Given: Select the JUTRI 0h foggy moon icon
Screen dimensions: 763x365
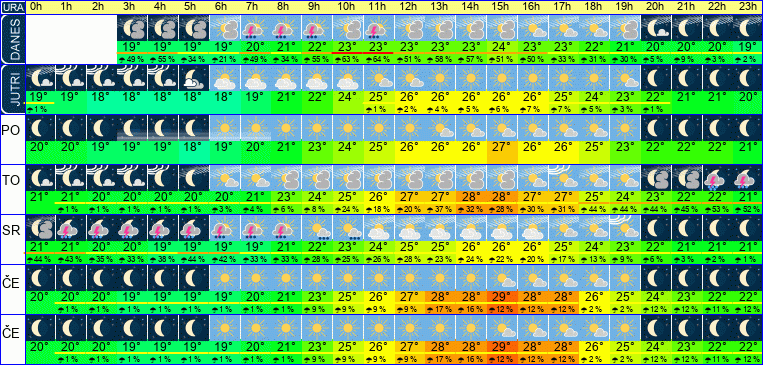Looking at the screenshot, I should point(40,78).
